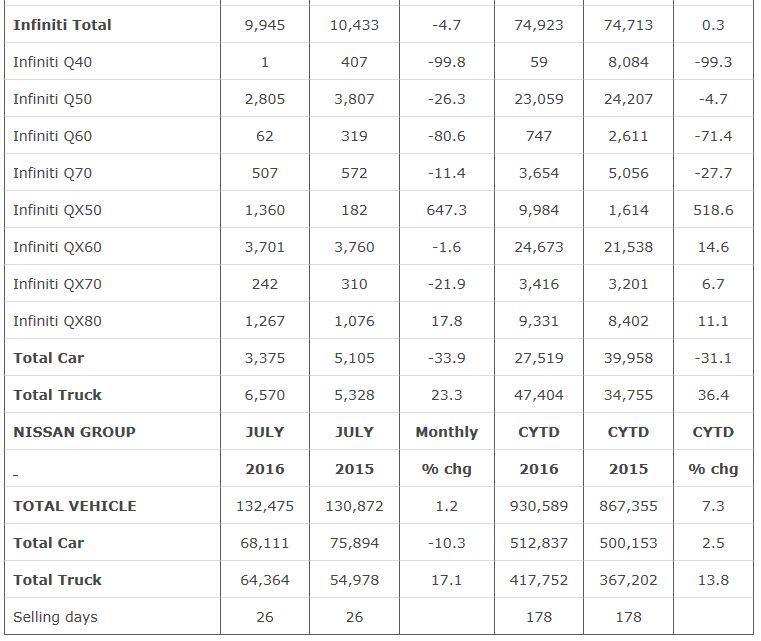Click the -99.8 monthly change cell

tap(446, 62)
